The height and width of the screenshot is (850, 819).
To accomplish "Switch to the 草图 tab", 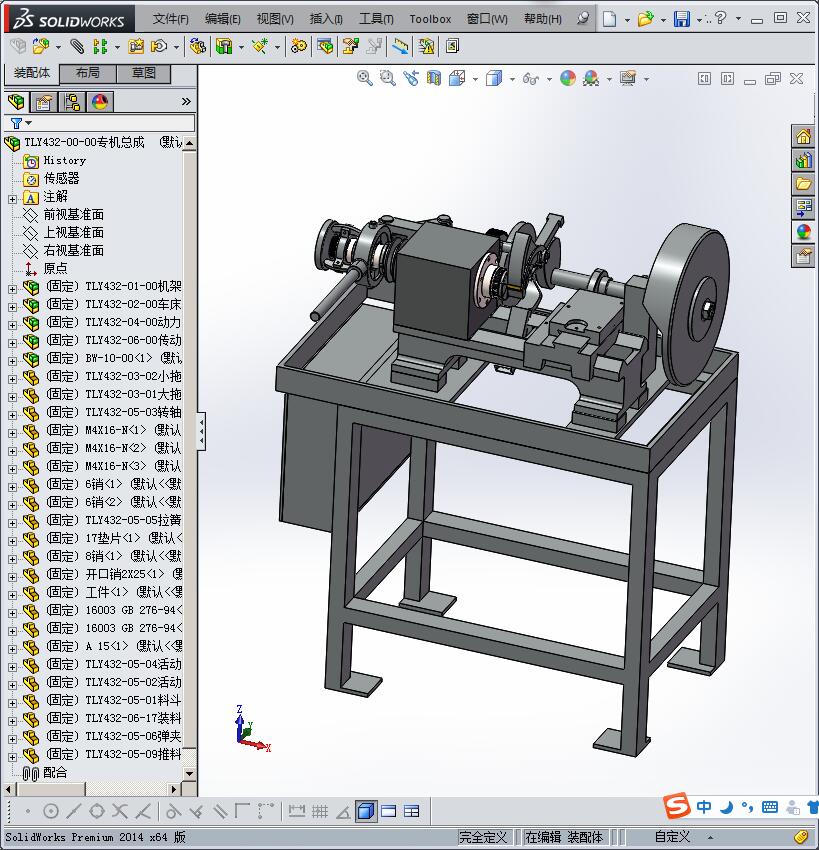I will point(144,73).
